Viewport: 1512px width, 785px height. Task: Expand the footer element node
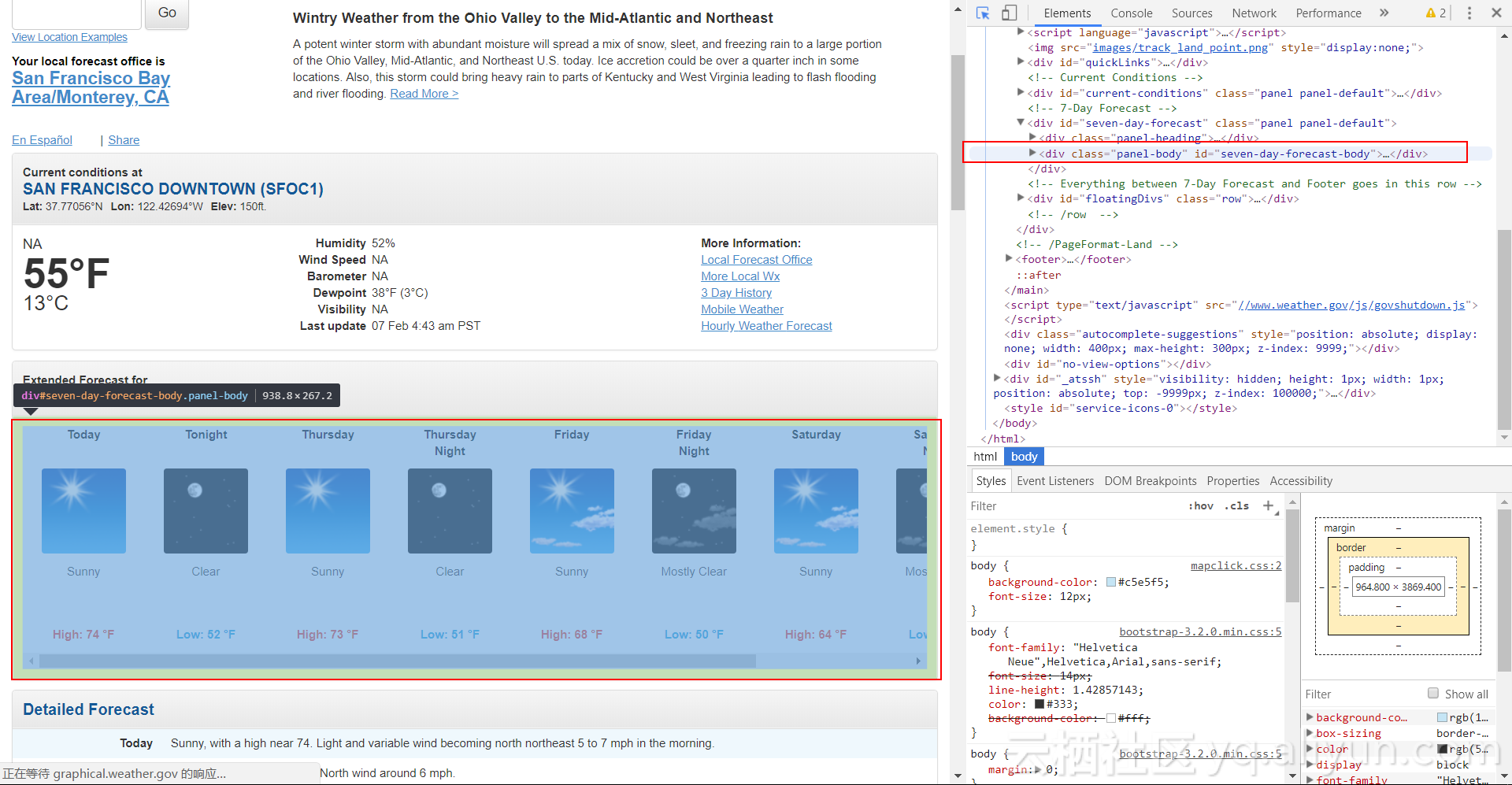point(1009,258)
